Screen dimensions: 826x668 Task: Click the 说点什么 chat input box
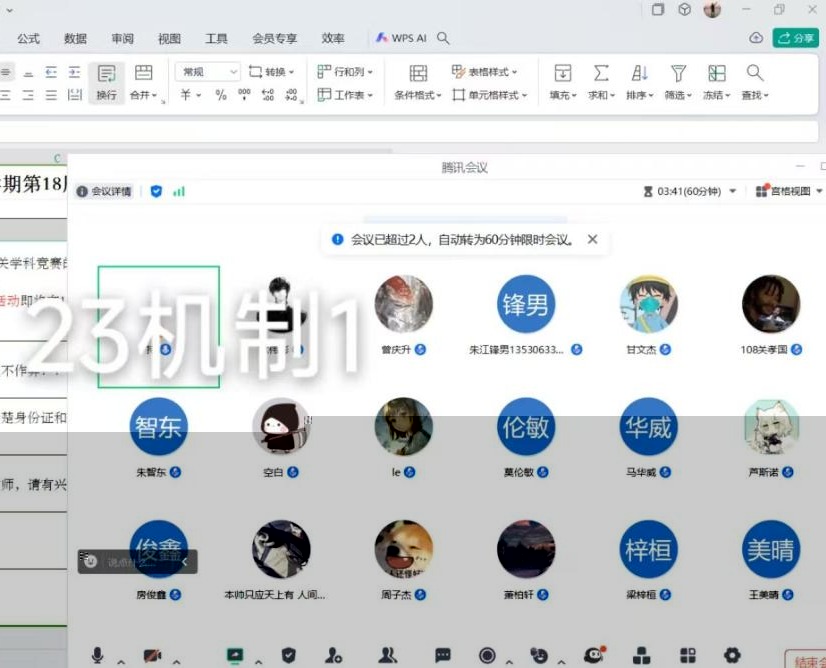pos(131,562)
